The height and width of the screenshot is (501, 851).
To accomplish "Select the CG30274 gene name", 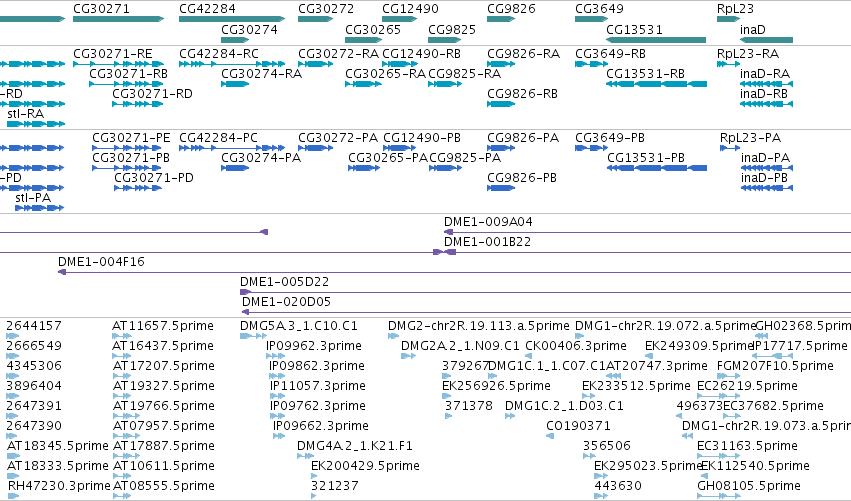I will (x=249, y=29).
